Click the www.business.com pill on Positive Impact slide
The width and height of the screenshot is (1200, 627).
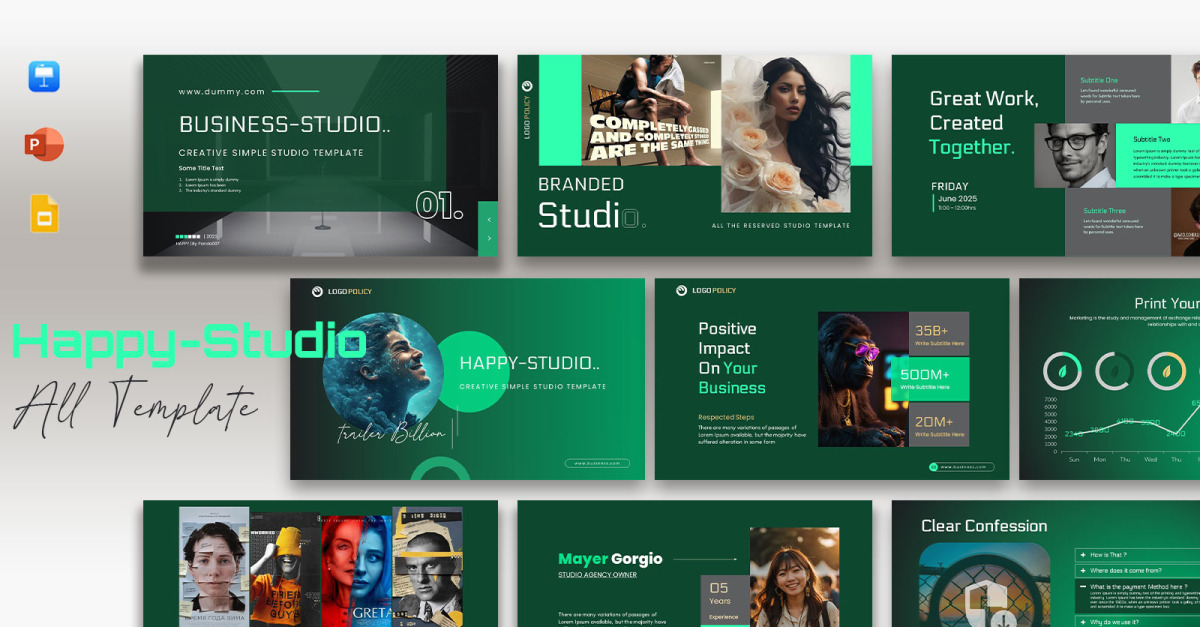click(x=961, y=466)
